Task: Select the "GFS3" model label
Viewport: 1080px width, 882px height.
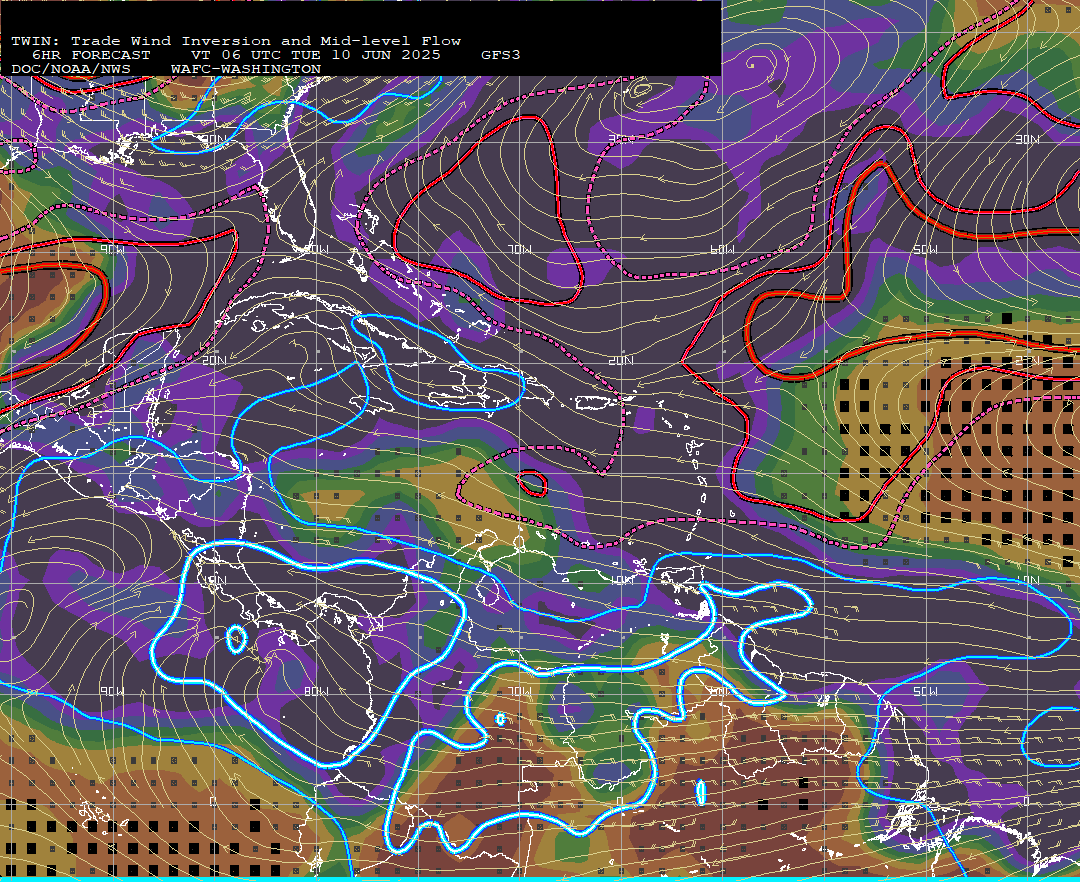Action: [501, 55]
